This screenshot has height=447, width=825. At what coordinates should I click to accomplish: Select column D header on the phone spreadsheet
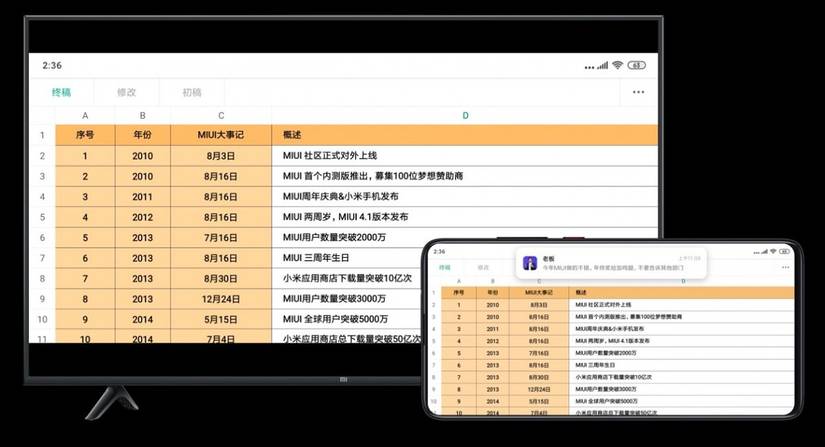pos(683,281)
